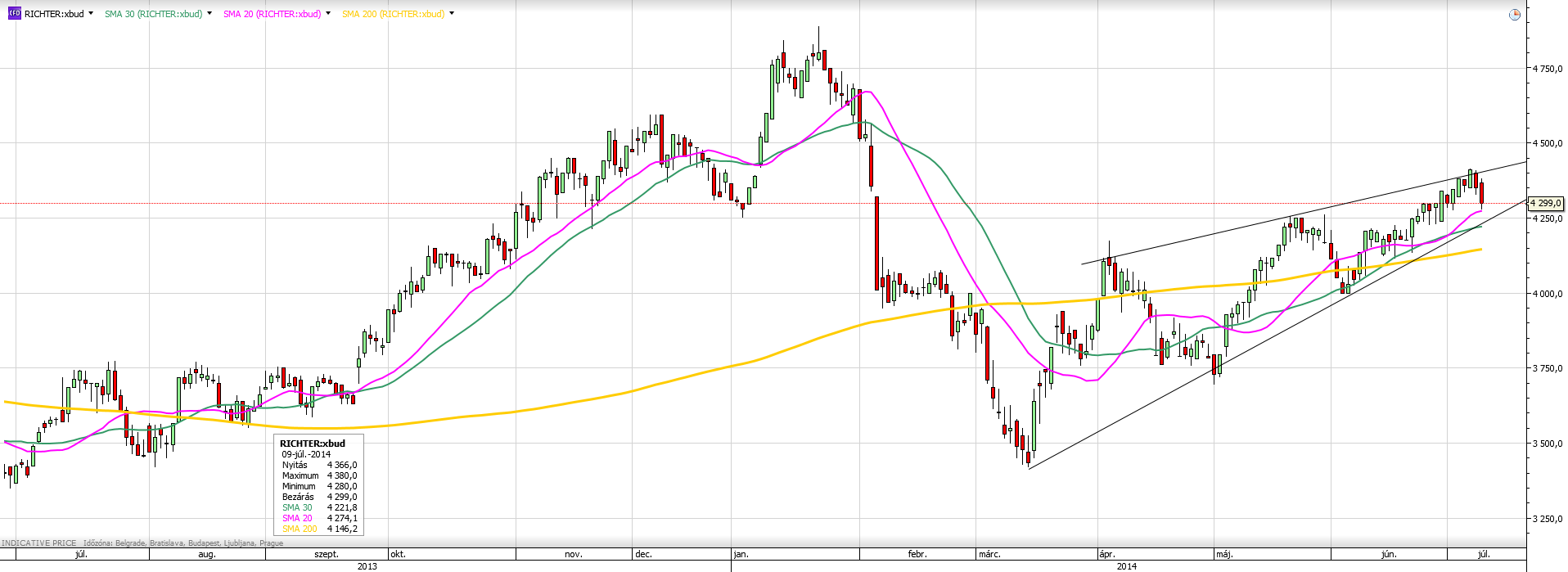Click the 4 750,0 price axis label
Image resolution: width=1568 pixels, height=572 pixels.
pos(1548,69)
